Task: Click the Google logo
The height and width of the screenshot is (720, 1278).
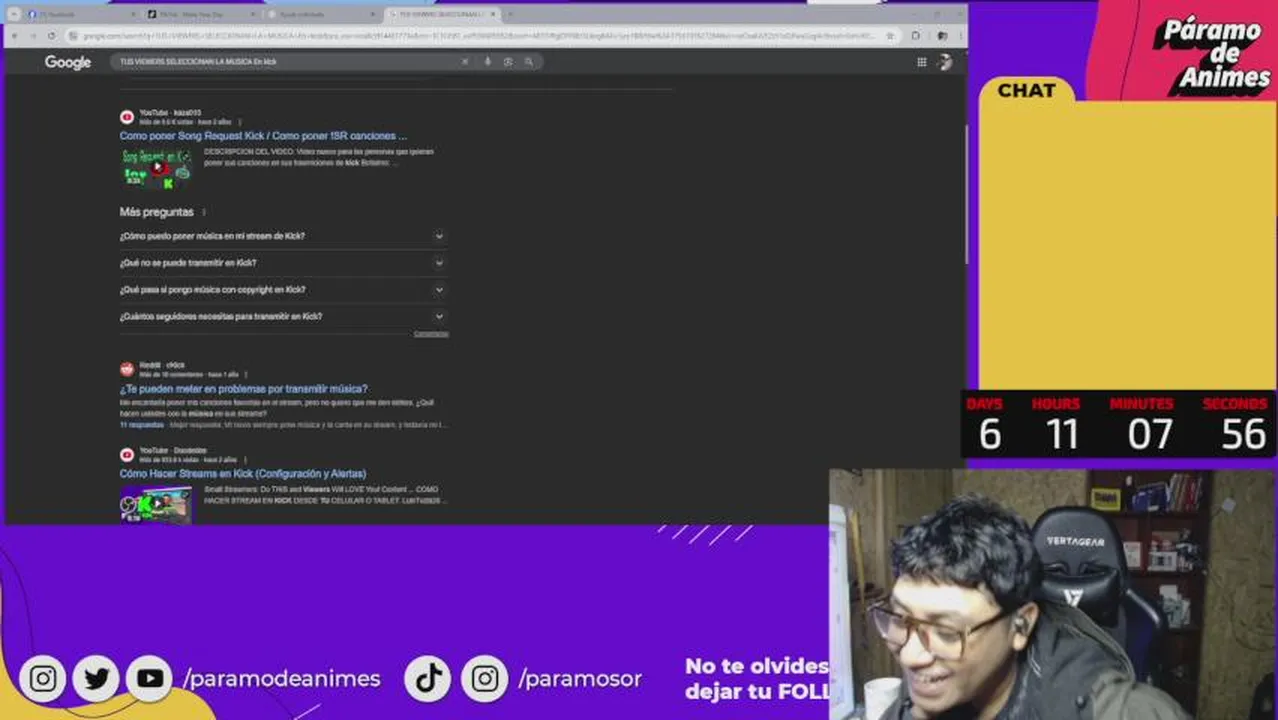Action: (67, 62)
